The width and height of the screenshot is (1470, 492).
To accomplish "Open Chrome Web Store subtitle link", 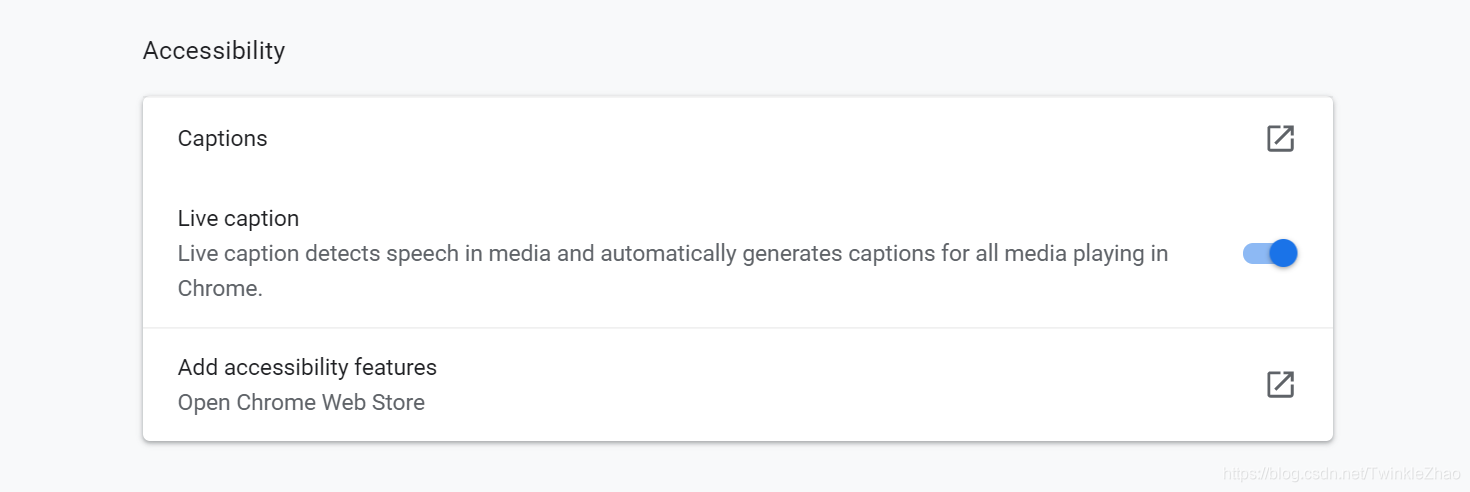I will pos(301,403).
